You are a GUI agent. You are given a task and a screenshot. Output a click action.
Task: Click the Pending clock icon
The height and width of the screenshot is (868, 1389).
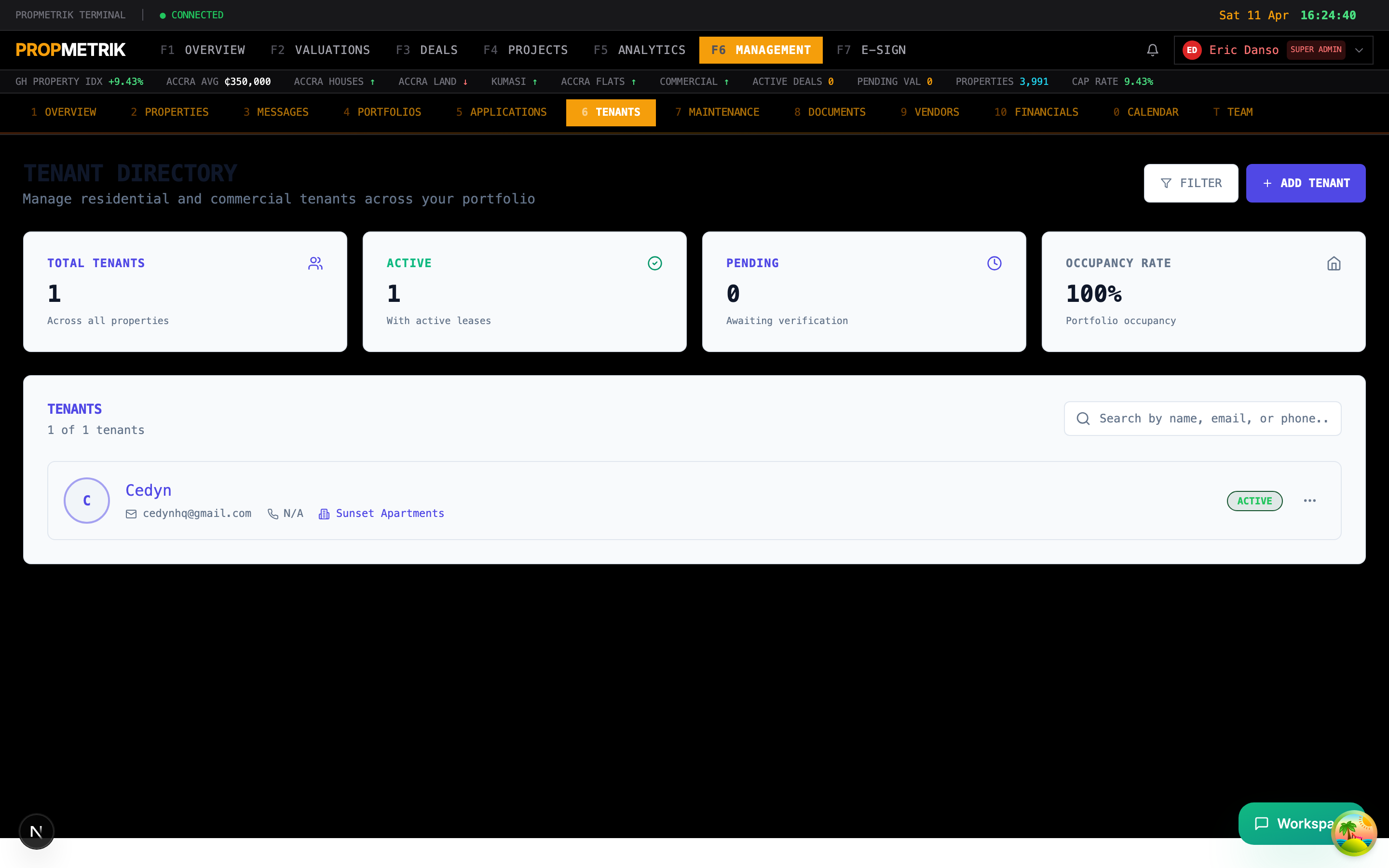(994, 263)
